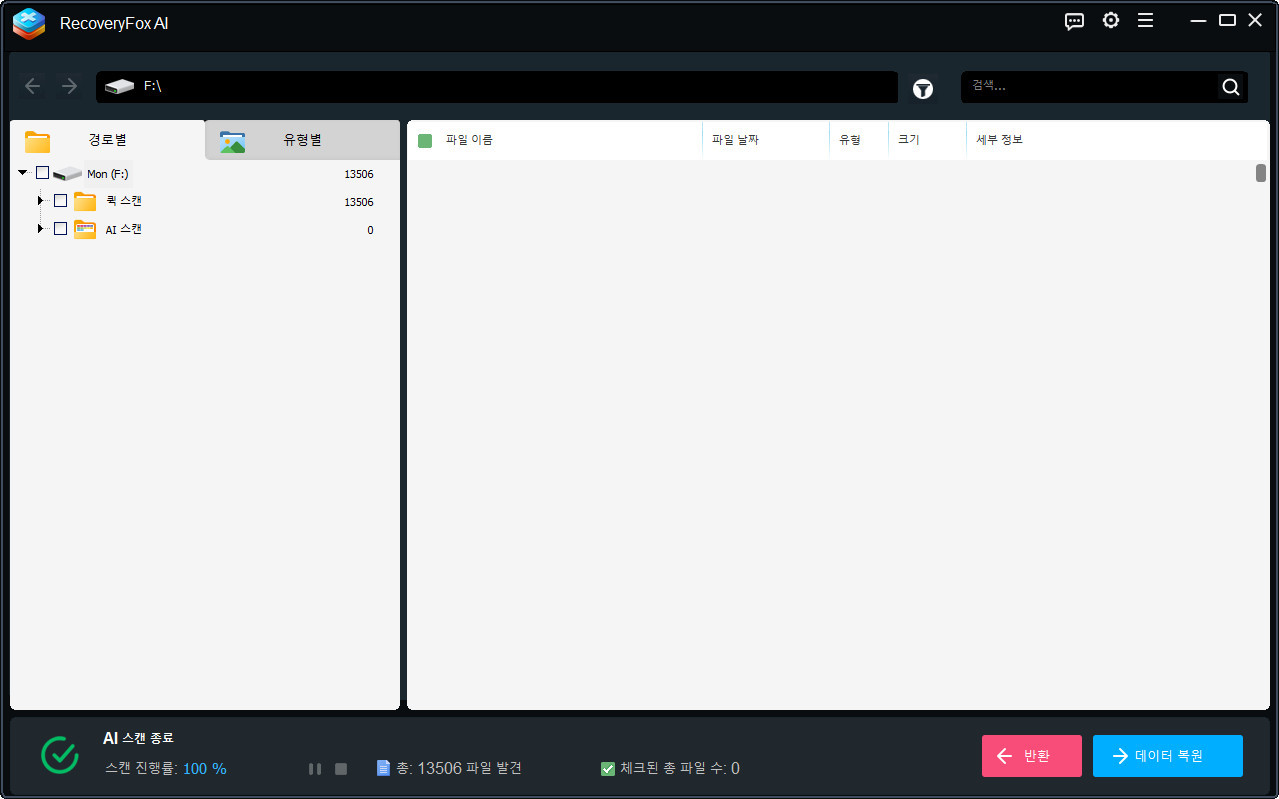
Task: Click the search magnifier icon
Action: click(1230, 87)
